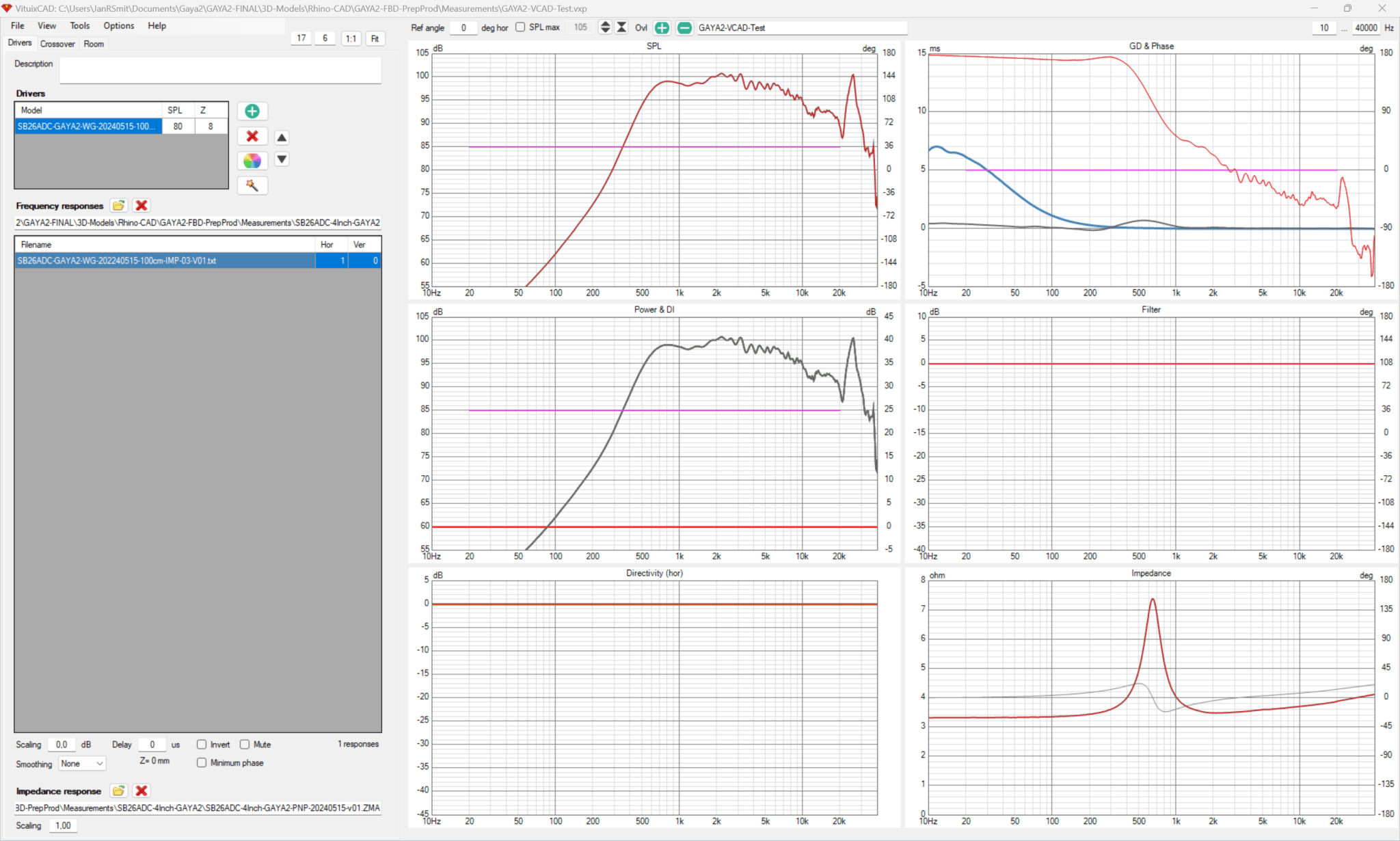Click the SPL chart title
The width and height of the screenshot is (1400, 841).
point(654,46)
